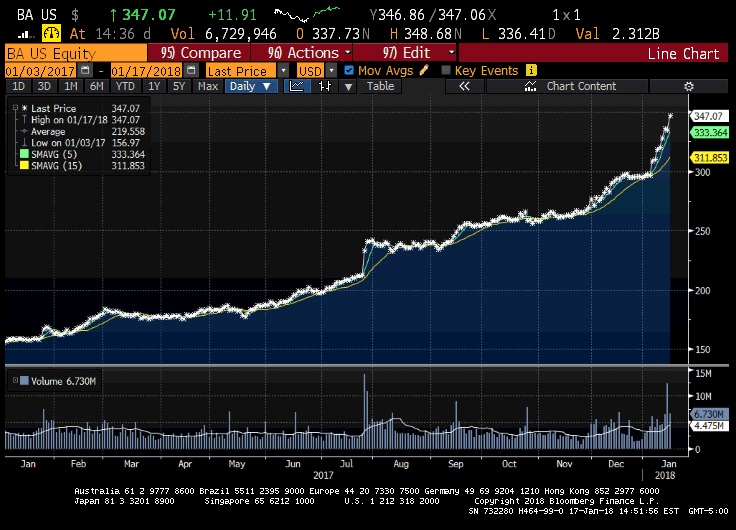This screenshot has height=530, width=736.
Task: Click the intraday sparkline mini chart
Action: click(307, 14)
